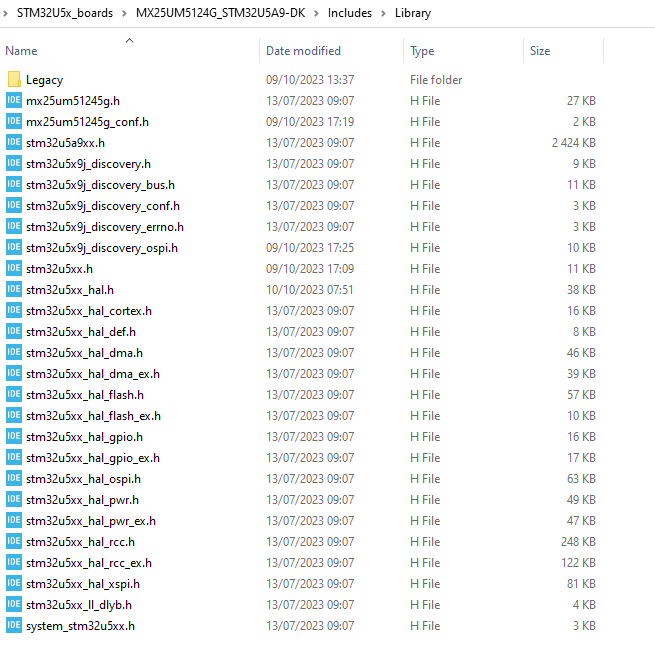Click the IDE icon of stm32u5xx.h
The height and width of the screenshot is (648, 655).
[x=14, y=268]
